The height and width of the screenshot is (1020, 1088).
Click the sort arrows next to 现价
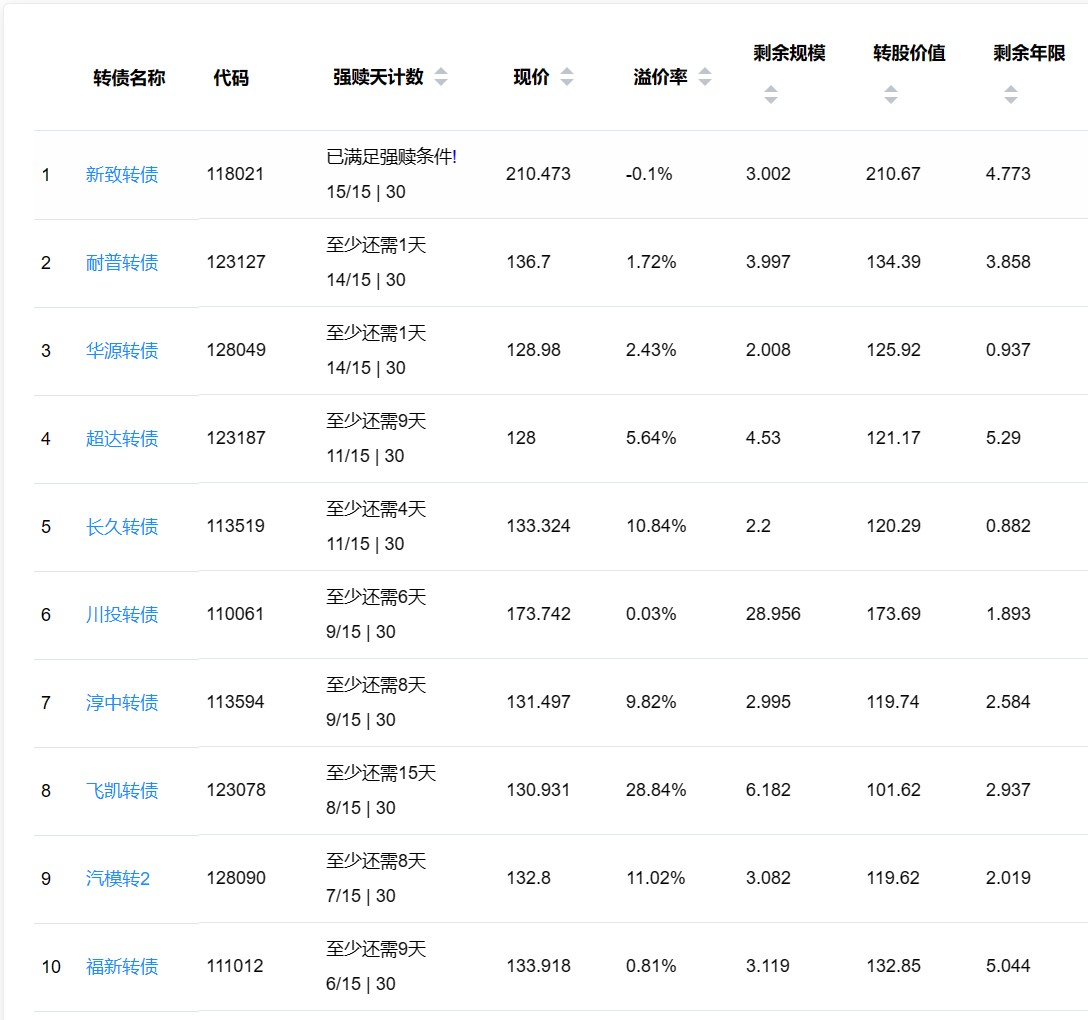point(567,77)
